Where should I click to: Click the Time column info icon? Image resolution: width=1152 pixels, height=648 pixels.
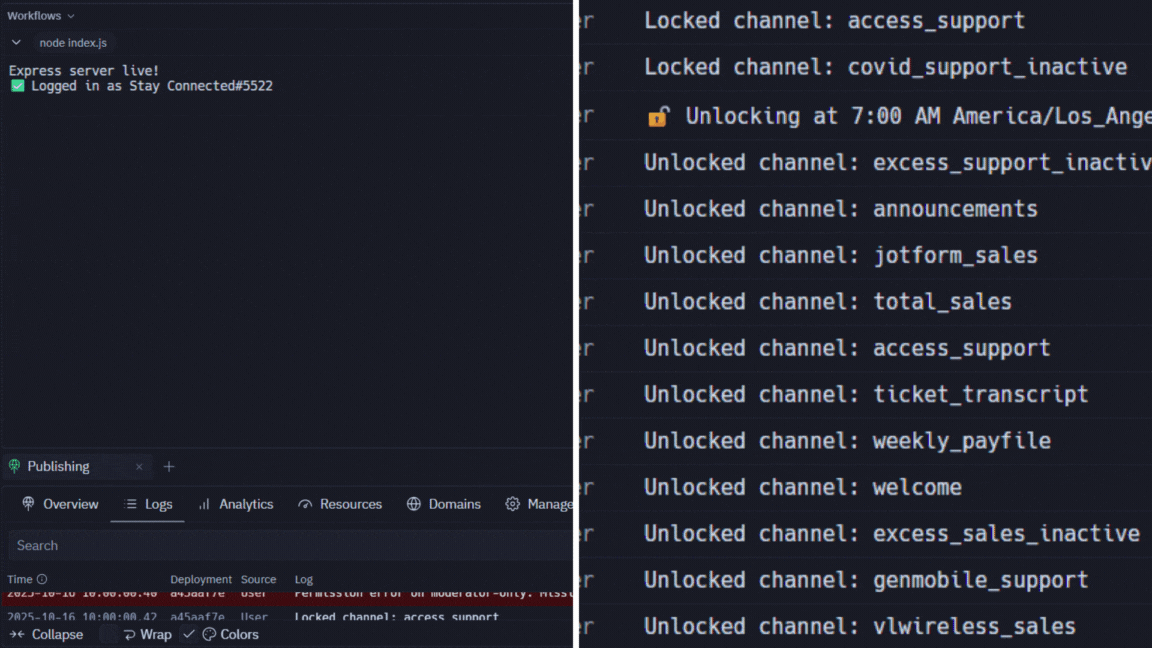coord(42,580)
